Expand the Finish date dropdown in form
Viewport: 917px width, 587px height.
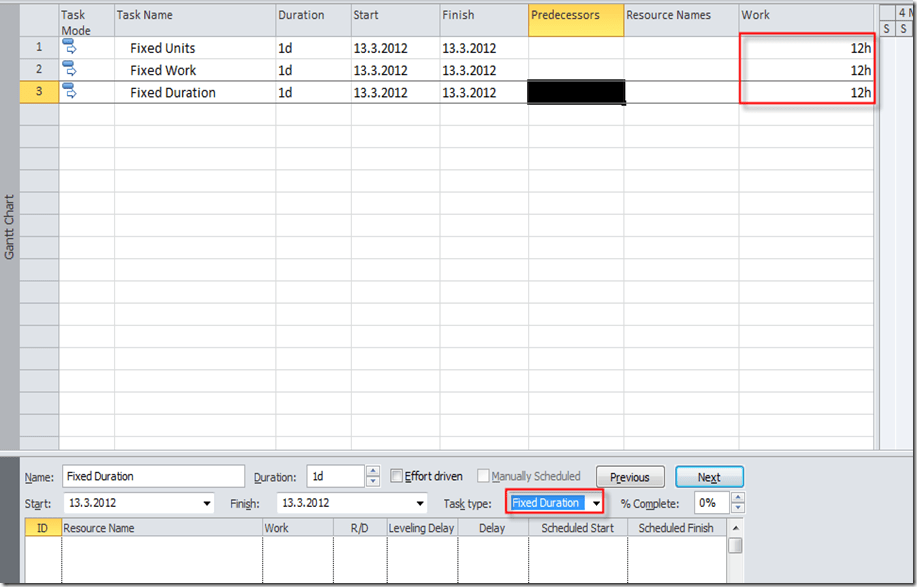tap(420, 503)
